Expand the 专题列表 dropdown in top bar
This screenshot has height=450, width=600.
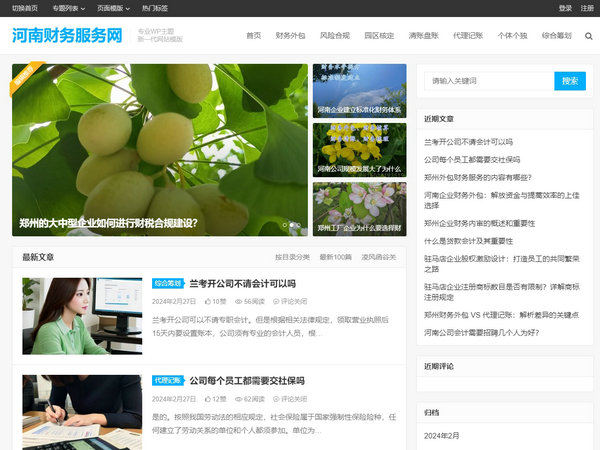69,8
